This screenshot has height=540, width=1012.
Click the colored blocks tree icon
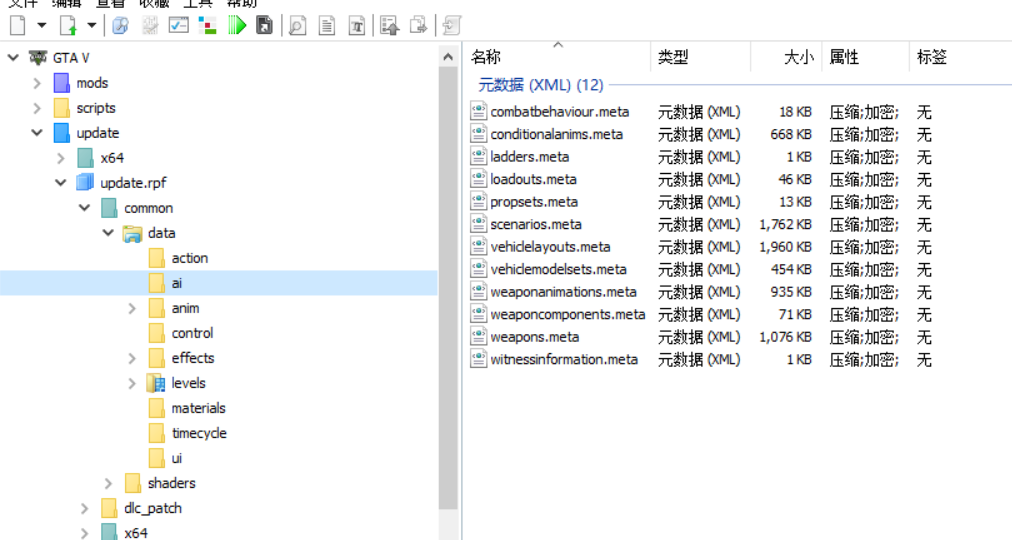click(x=207, y=26)
